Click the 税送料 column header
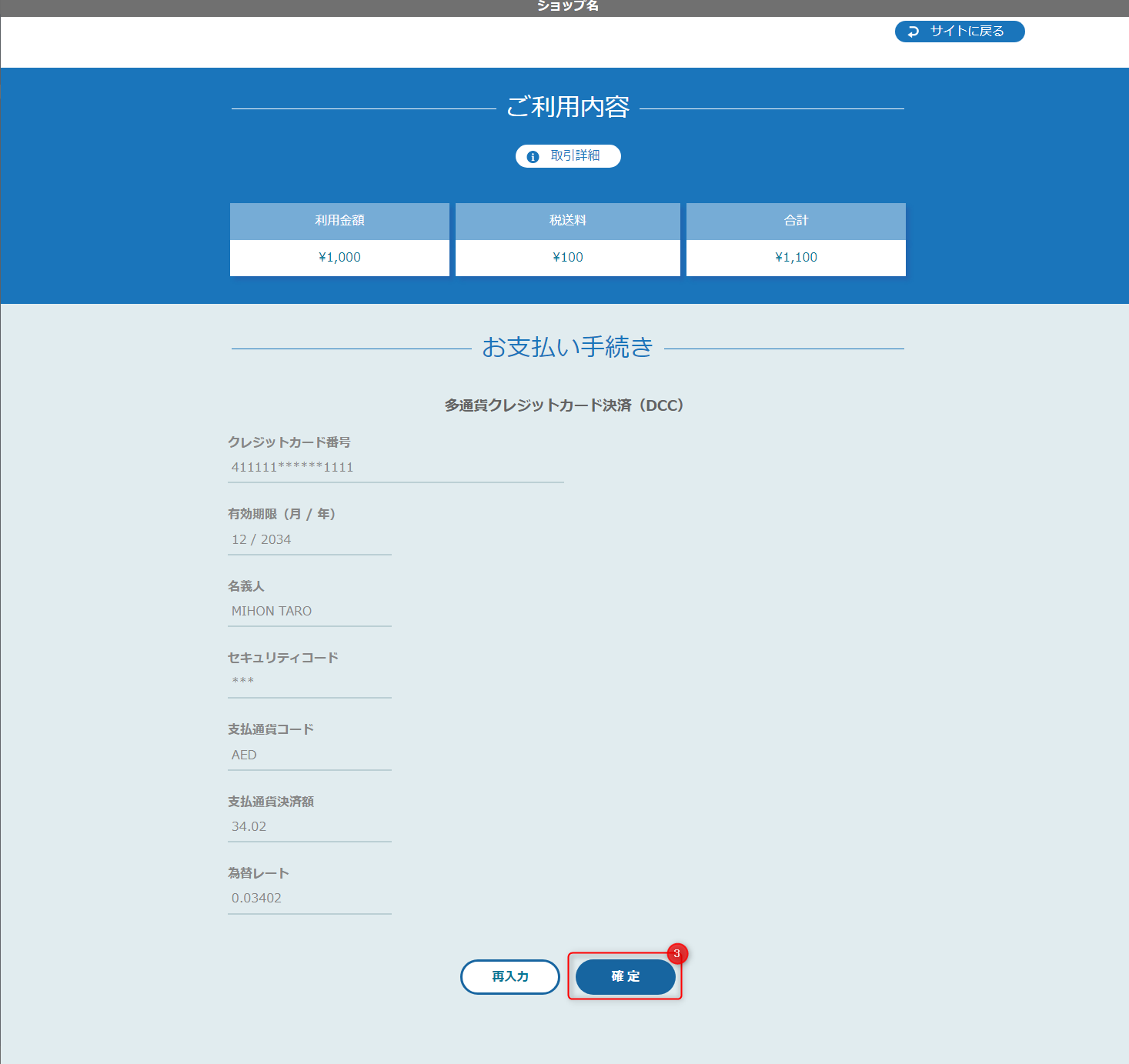This screenshot has height=1064, width=1129. [x=567, y=221]
